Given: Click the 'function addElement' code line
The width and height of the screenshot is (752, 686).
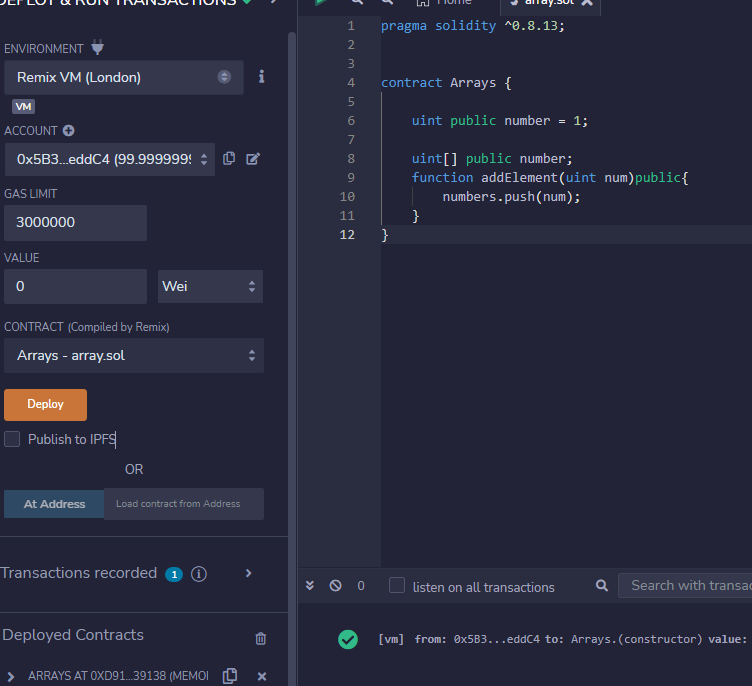Looking at the screenshot, I should [550, 177].
